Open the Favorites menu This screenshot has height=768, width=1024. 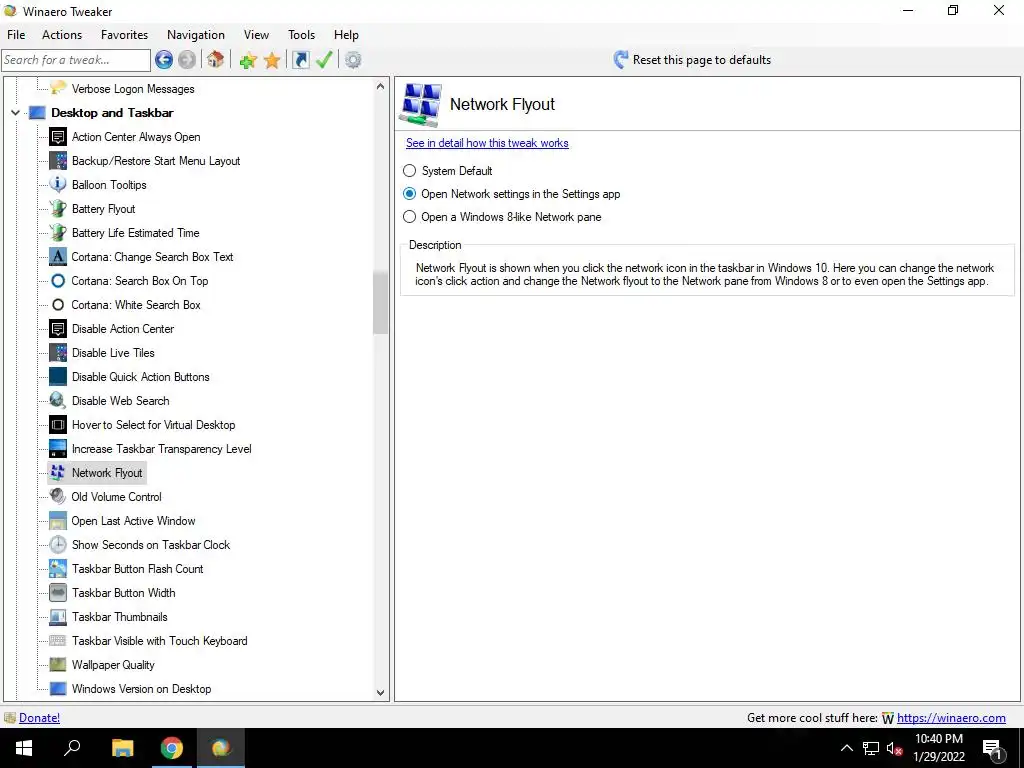124,35
